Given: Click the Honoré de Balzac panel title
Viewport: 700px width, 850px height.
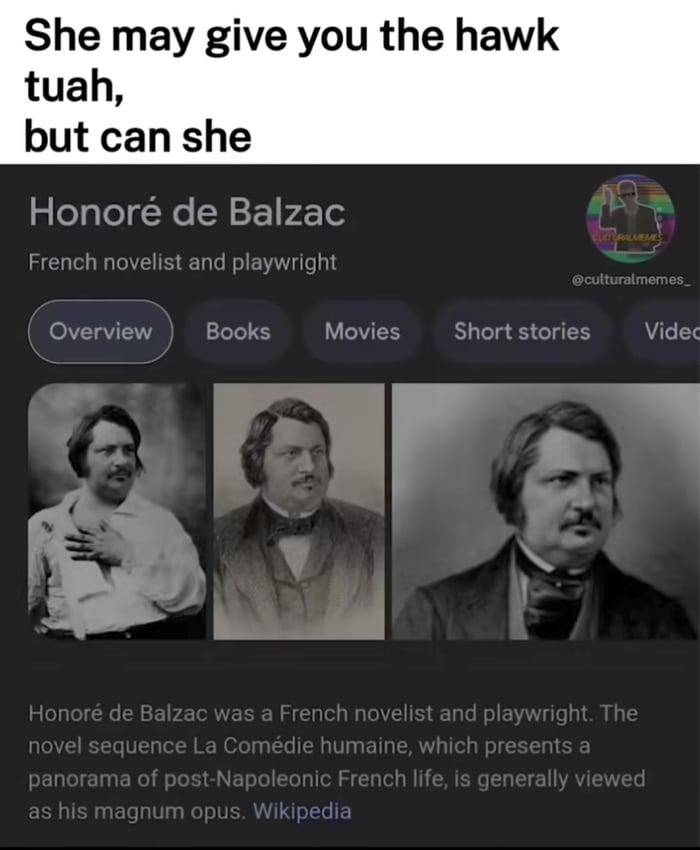Looking at the screenshot, I should tap(187, 211).
